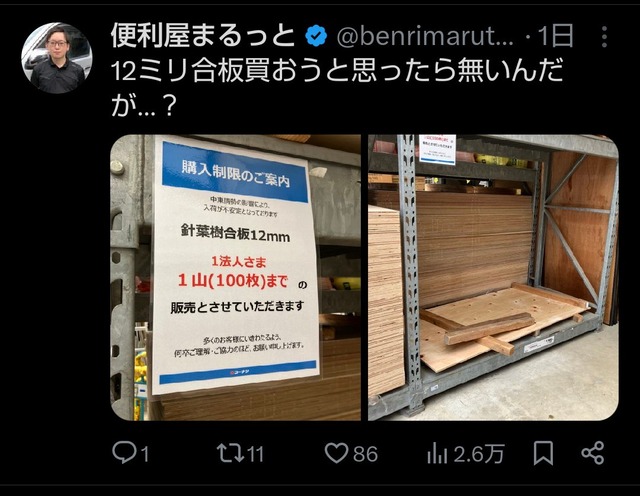Like the post with heart icon
640x496 pixels.
(x=336, y=453)
